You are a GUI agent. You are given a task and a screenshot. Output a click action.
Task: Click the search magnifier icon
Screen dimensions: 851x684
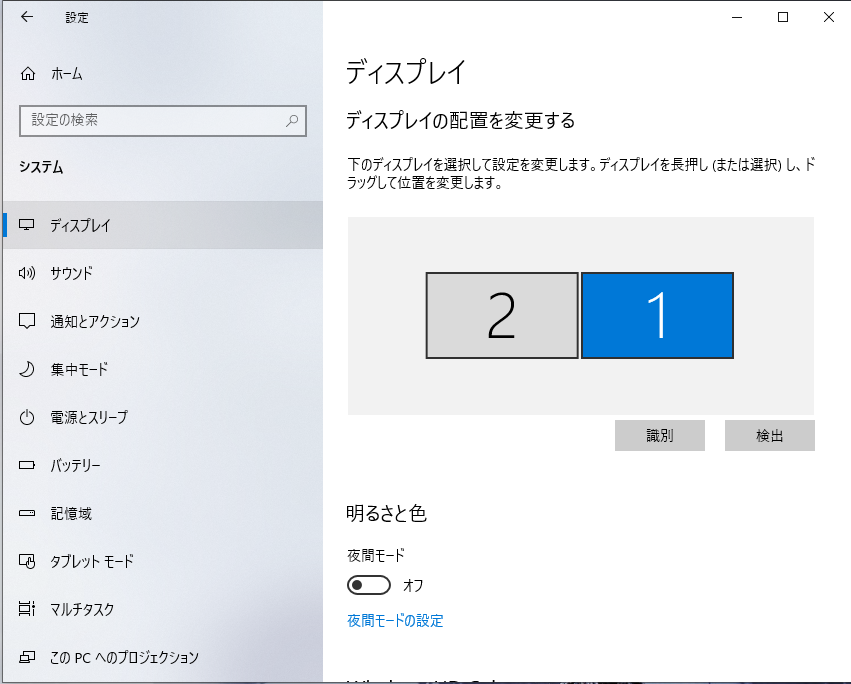point(292,121)
